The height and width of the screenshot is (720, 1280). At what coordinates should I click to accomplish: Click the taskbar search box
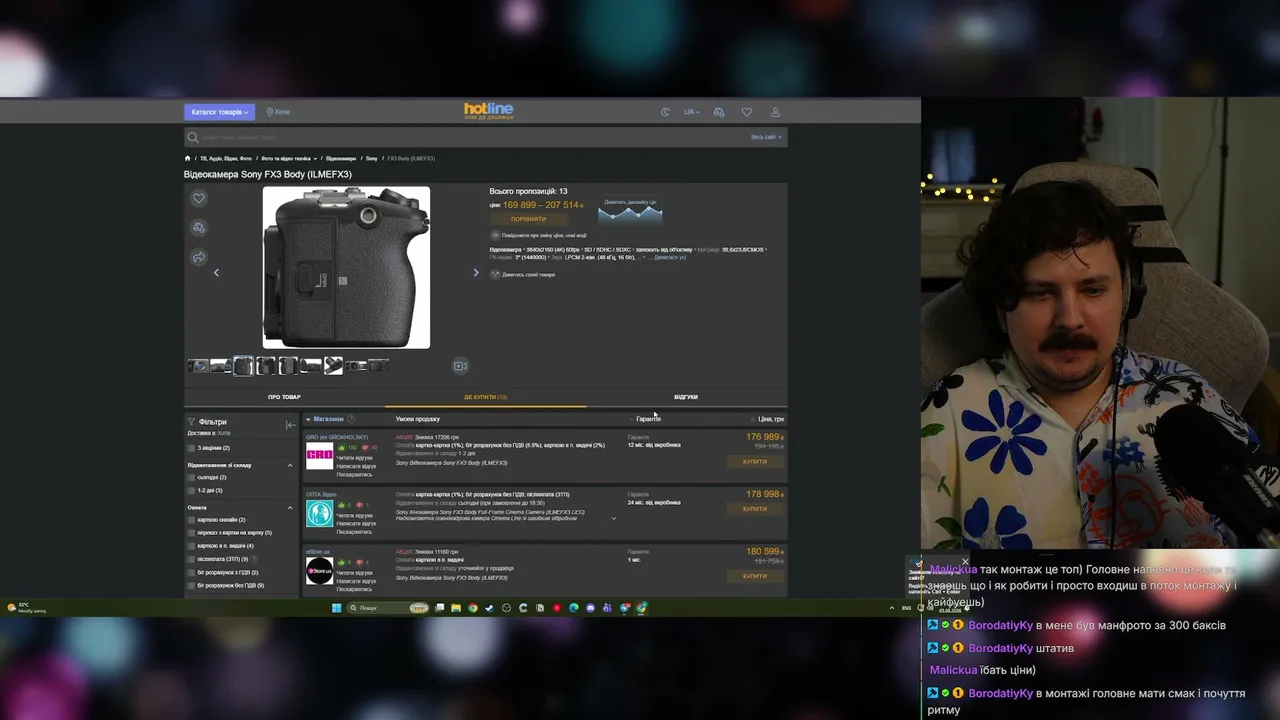click(x=388, y=608)
